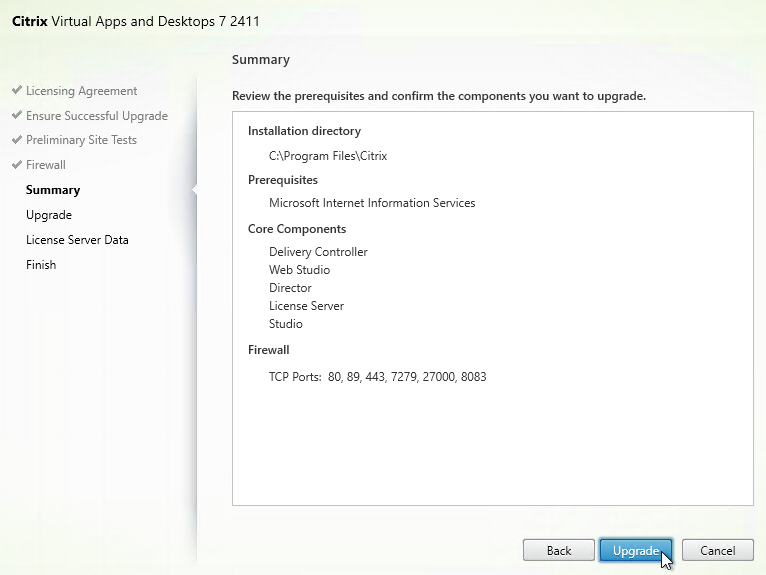Image resolution: width=766 pixels, height=575 pixels.
Task: Cancel the upgrade wizard
Action: [x=717, y=551]
